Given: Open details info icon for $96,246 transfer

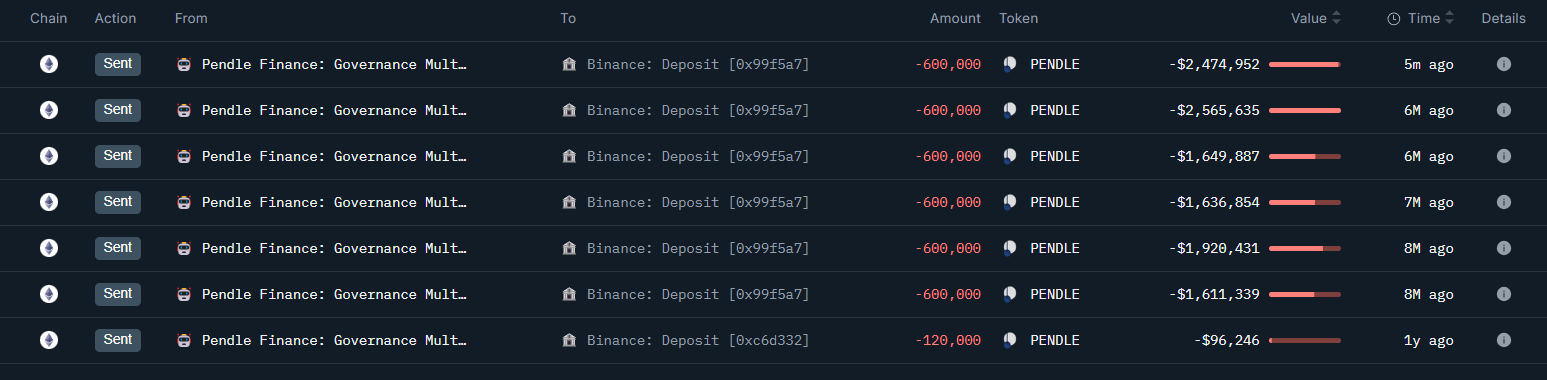Looking at the screenshot, I should tap(1503, 340).
